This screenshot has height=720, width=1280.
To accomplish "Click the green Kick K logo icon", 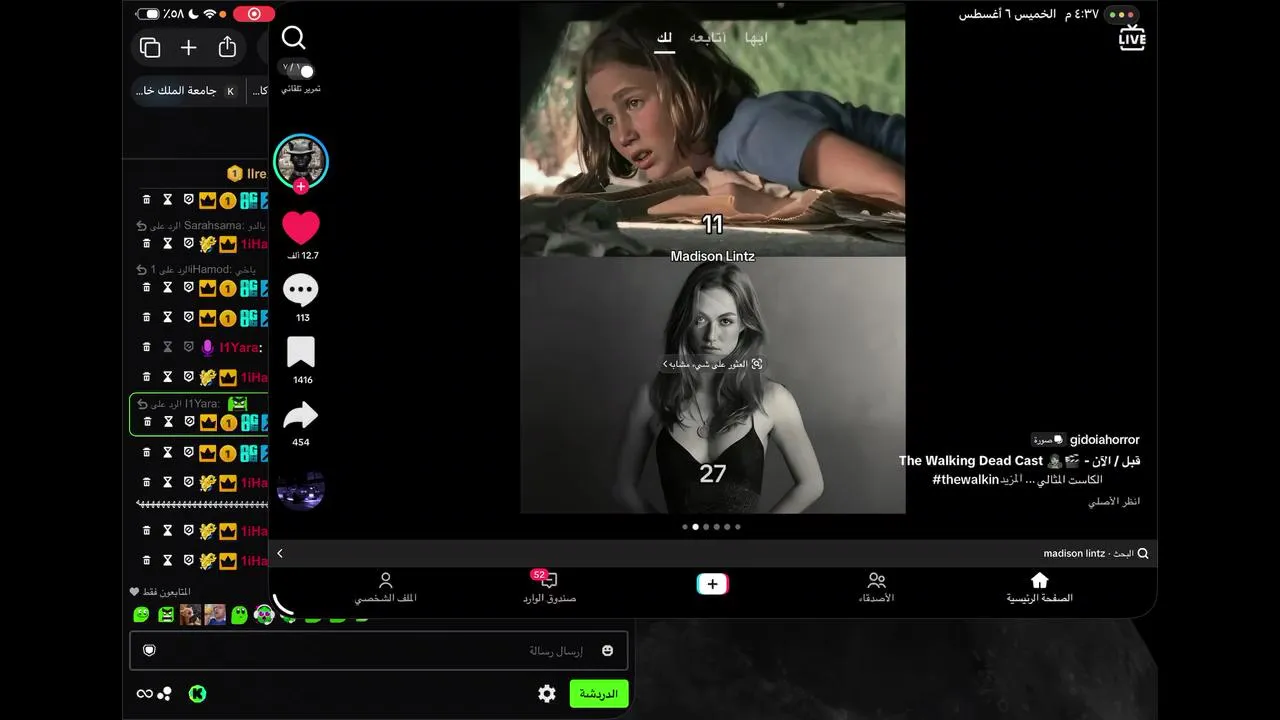I will pos(197,693).
